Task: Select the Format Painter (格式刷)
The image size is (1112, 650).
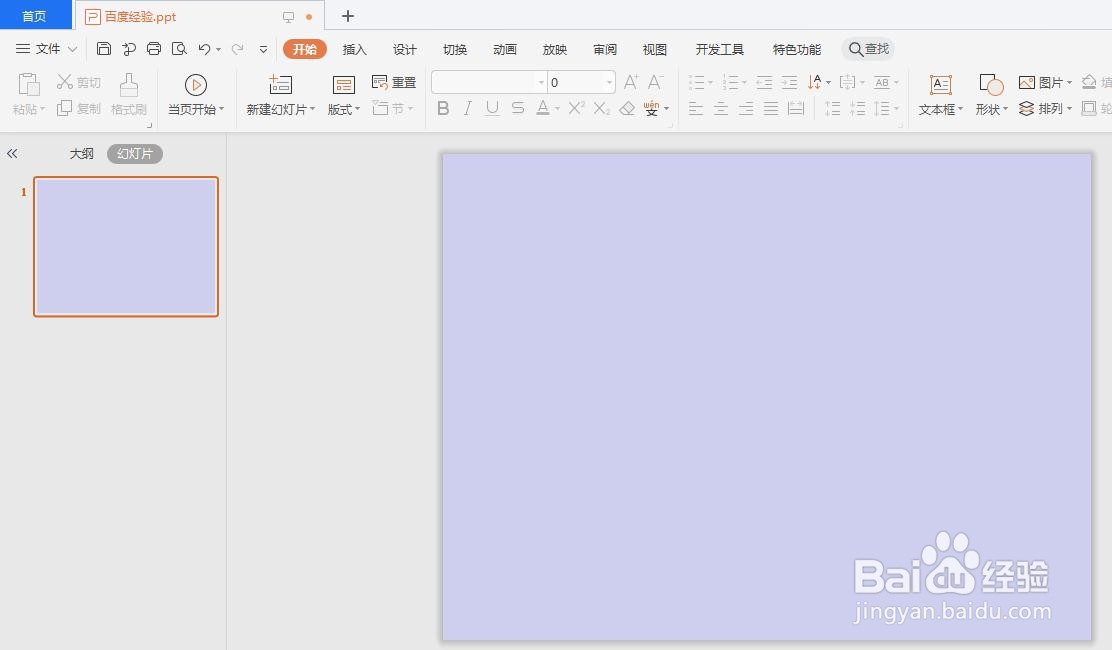Action: [x=128, y=94]
